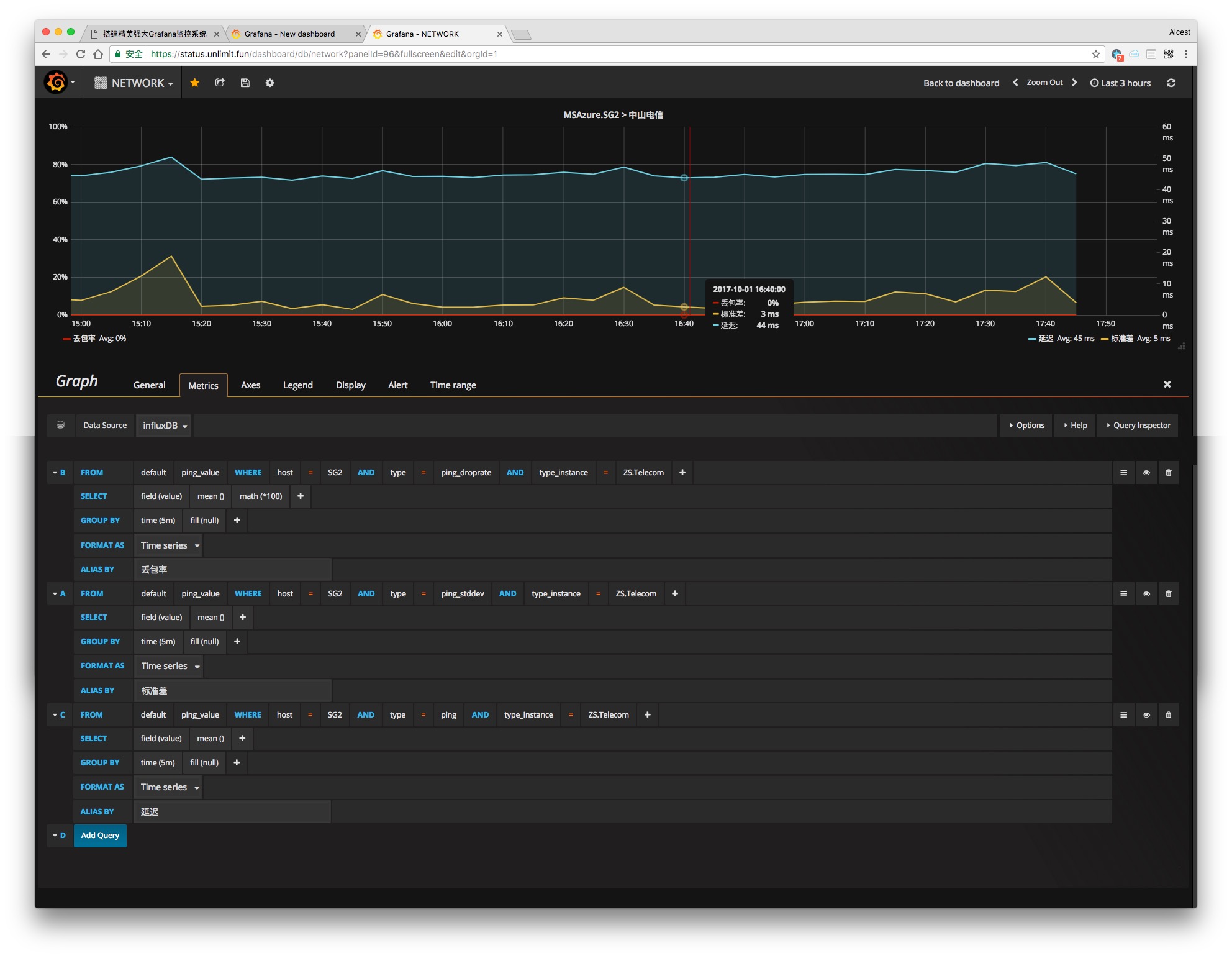Switch to the General tab

(x=150, y=385)
